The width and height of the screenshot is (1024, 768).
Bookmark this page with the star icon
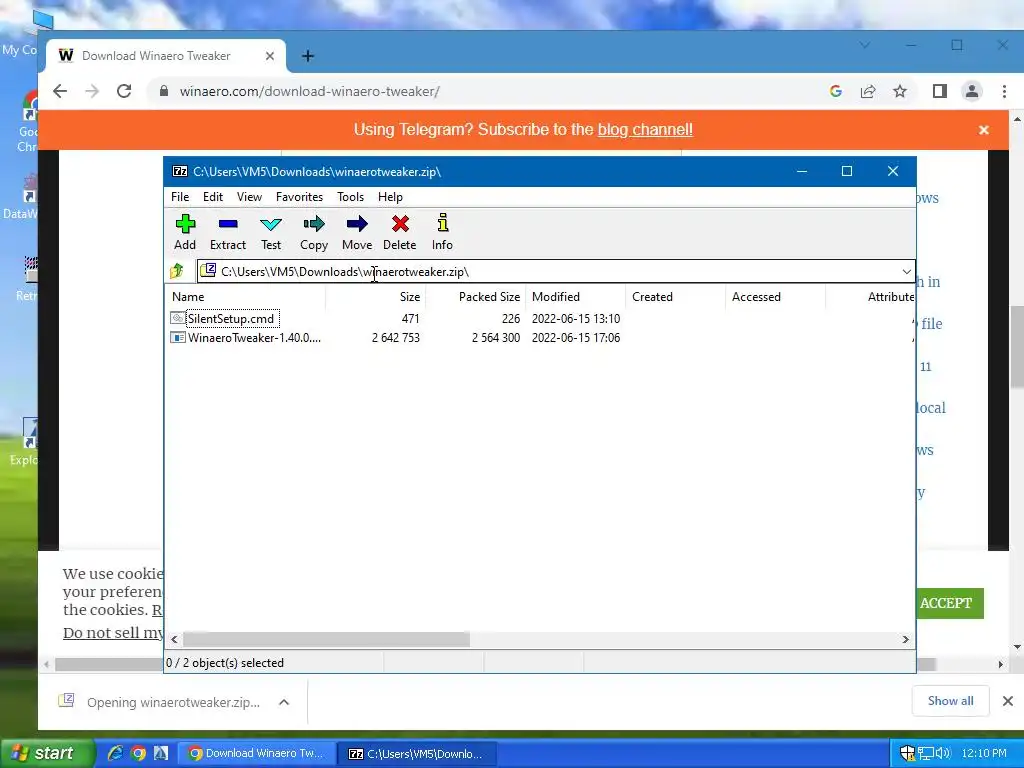[x=900, y=91]
